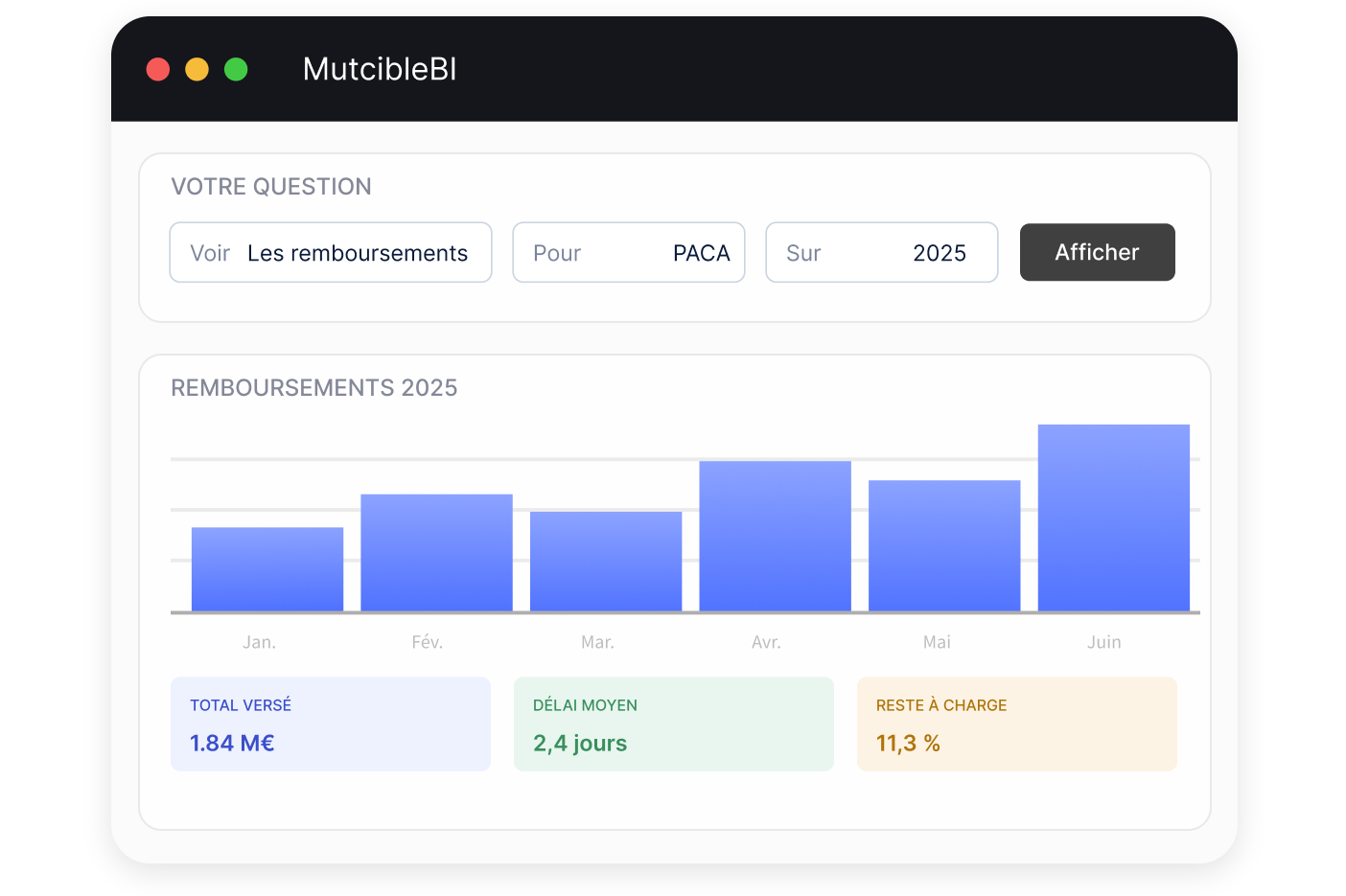The height and width of the screenshot is (896, 1346).
Task: Open the Voir 'Les remboursements' selector
Action: point(331,252)
